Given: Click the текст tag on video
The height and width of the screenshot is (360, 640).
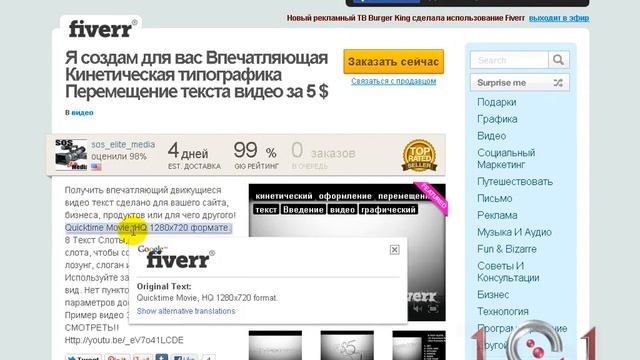Looking at the screenshot, I should coord(266,209).
